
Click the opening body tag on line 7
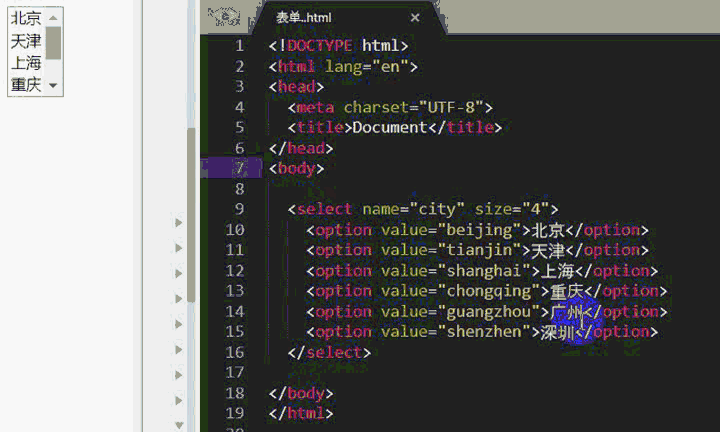tap(296, 168)
